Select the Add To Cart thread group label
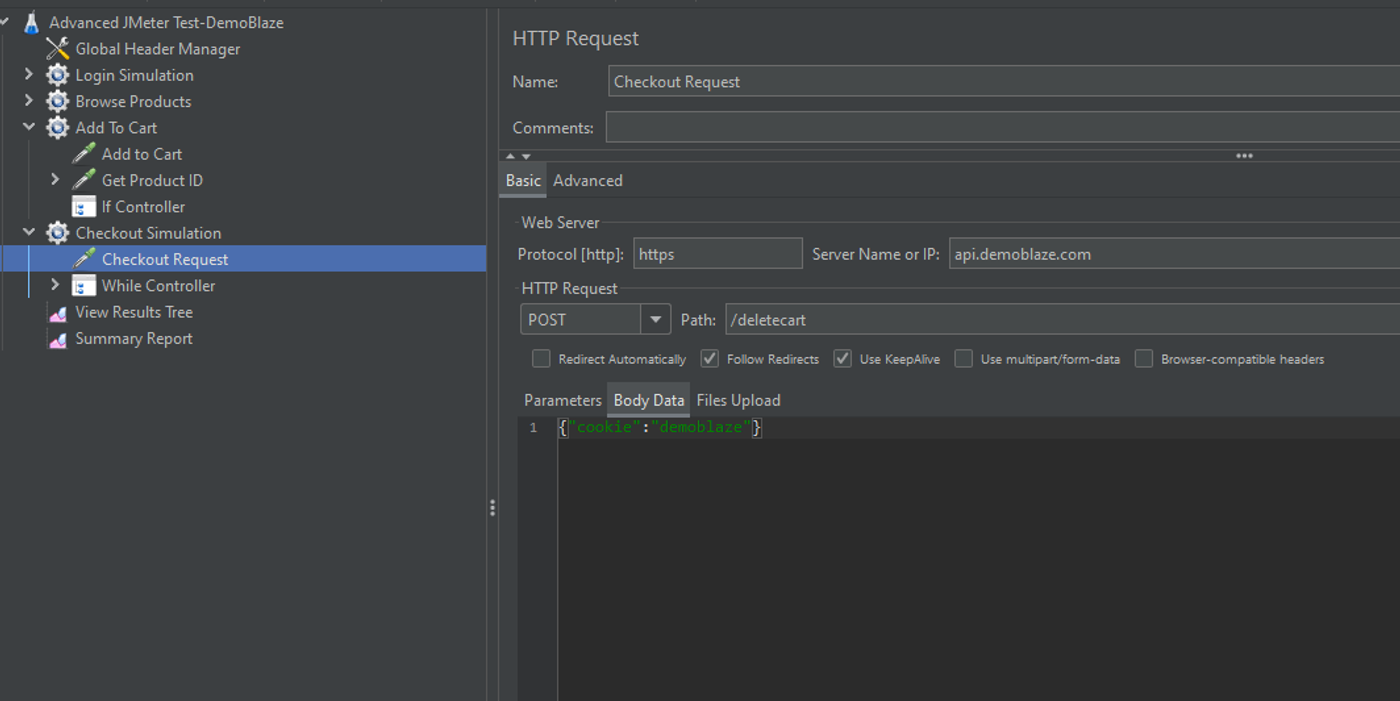Viewport: 1400px width, 701px height. (x=116, y=128)
